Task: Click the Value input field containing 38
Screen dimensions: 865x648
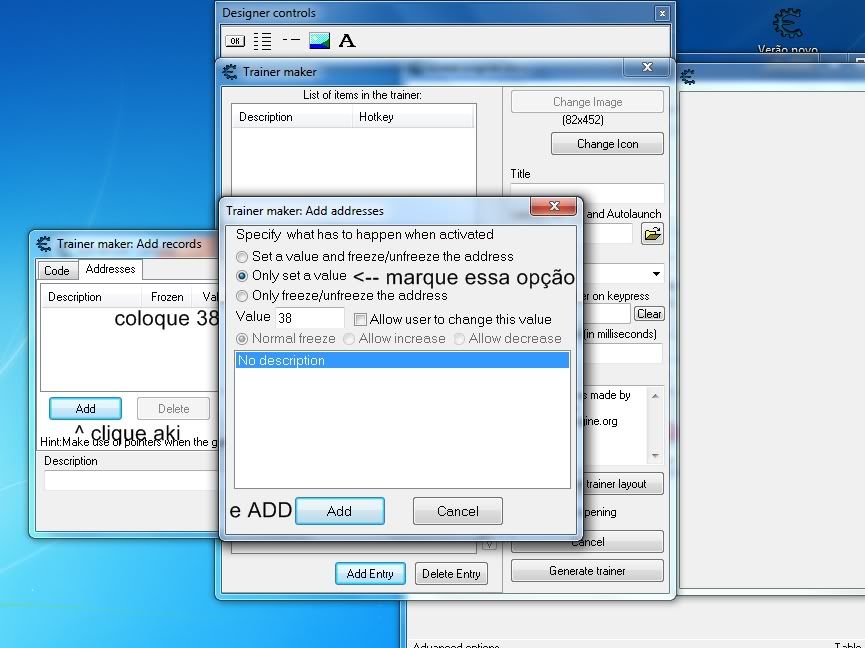Action: click(309, 318)
